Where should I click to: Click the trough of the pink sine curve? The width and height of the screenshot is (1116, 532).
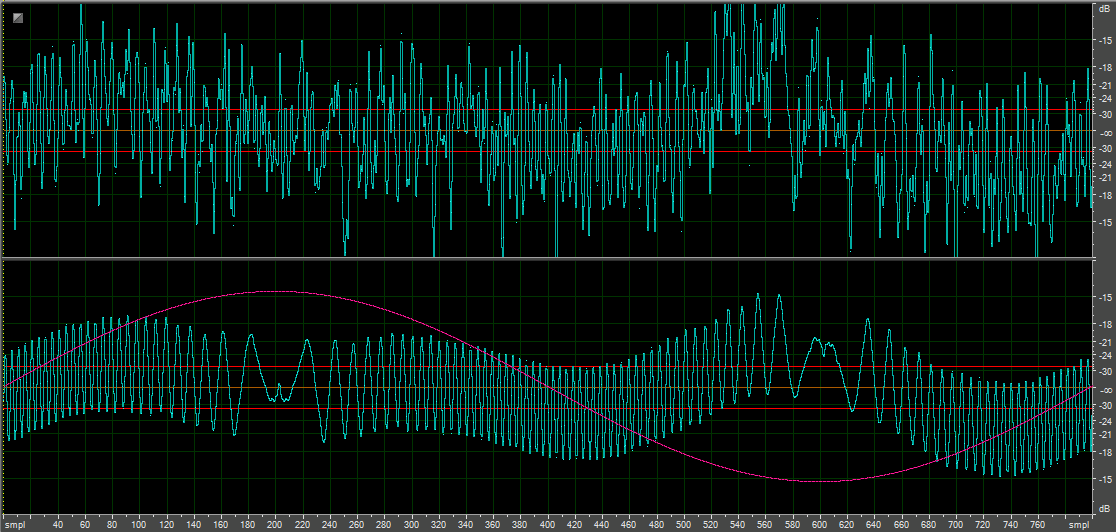(x=820, y=481)
